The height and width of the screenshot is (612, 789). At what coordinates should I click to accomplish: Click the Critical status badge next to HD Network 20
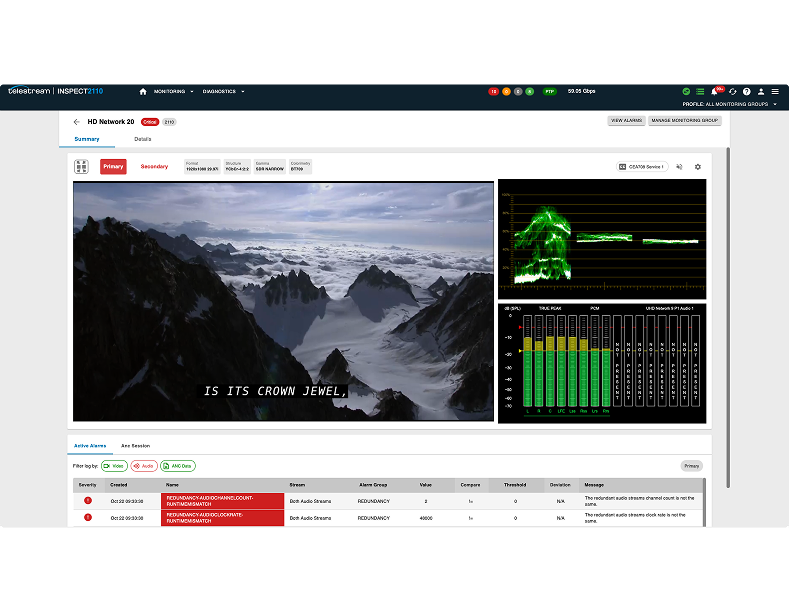click(150, 122)
